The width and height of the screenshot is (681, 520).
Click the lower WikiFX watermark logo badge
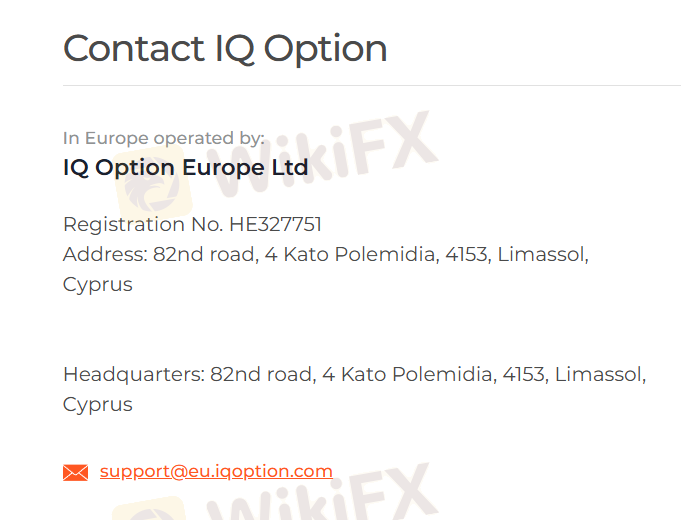click(150, 508)
